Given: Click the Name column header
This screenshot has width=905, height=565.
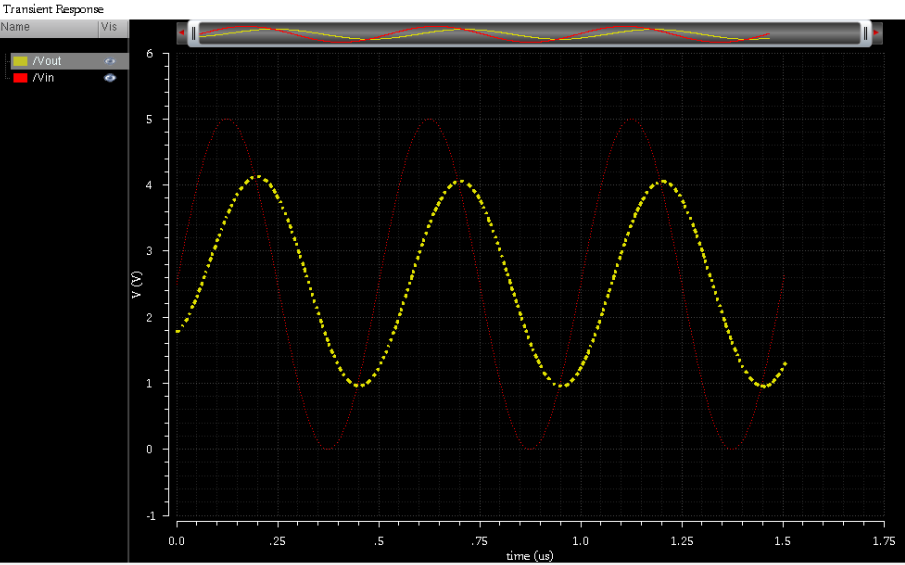Looking at the screenshot, I should 15,27.
